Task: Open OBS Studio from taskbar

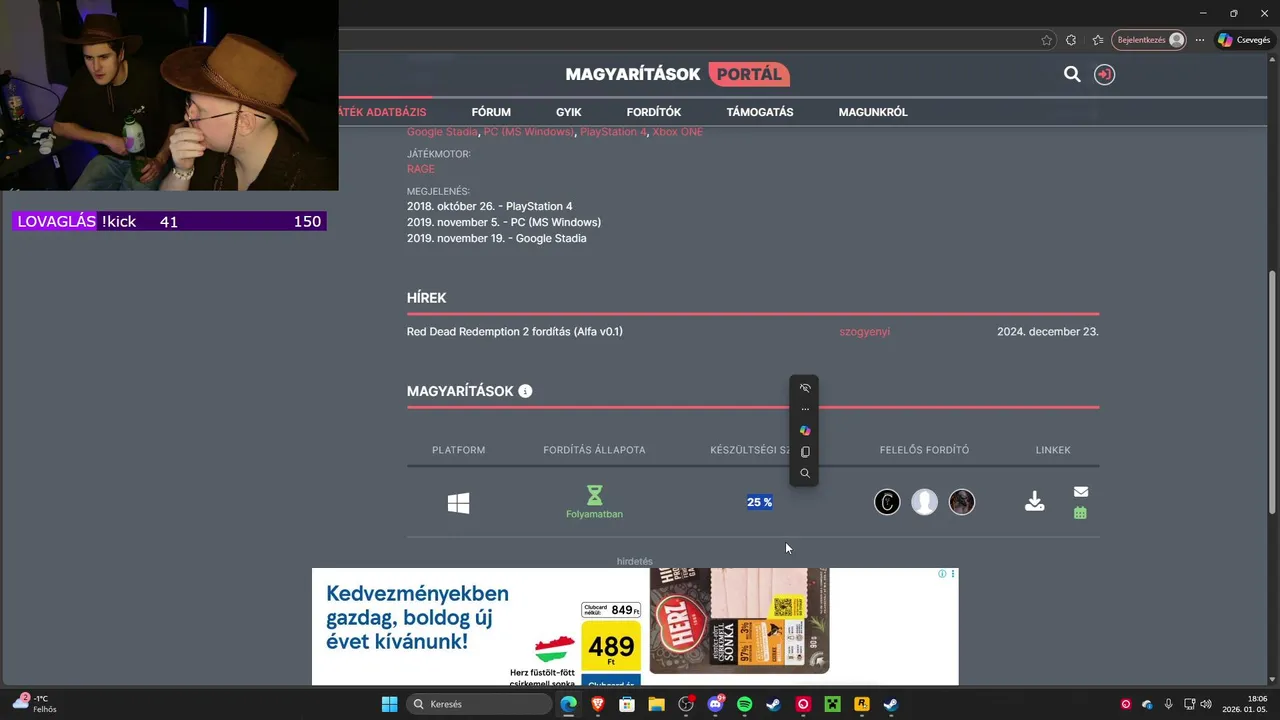Action: pos(685,704)
